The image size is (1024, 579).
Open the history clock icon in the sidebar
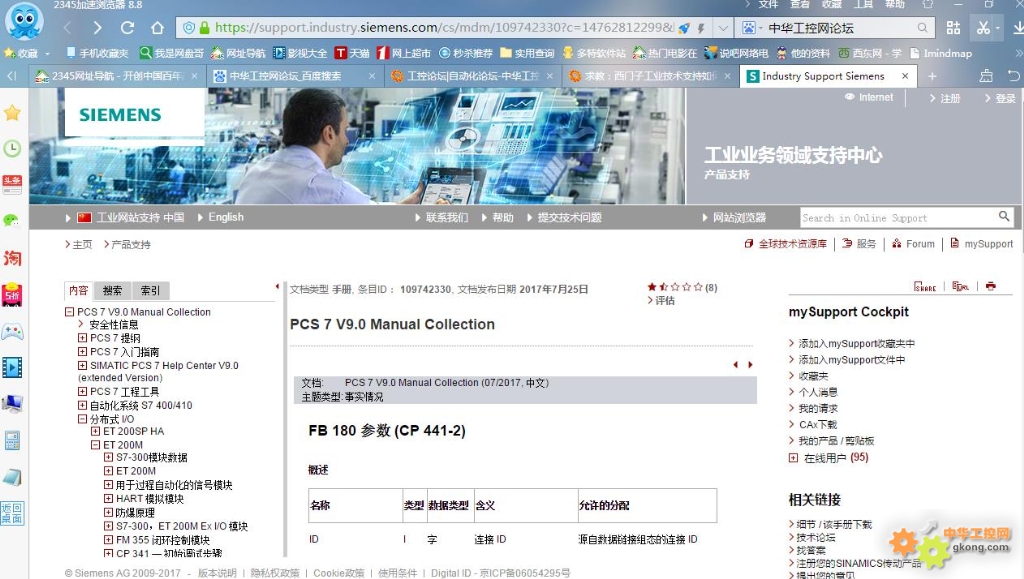(12, 148)
